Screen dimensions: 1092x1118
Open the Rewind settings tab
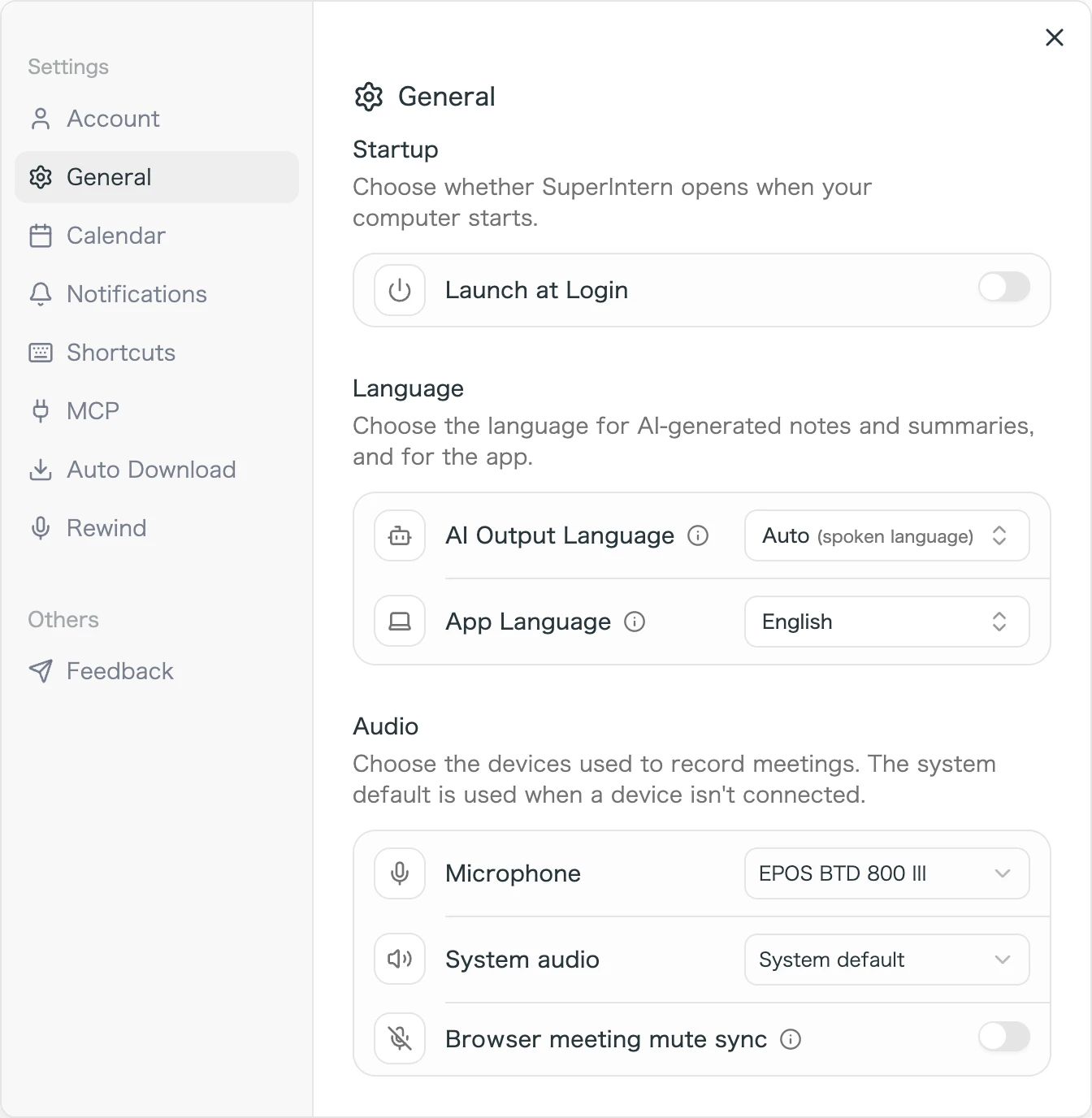(157, 528)
